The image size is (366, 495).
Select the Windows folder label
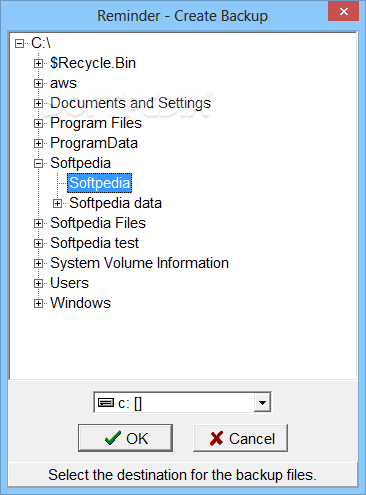pos(80,303)
